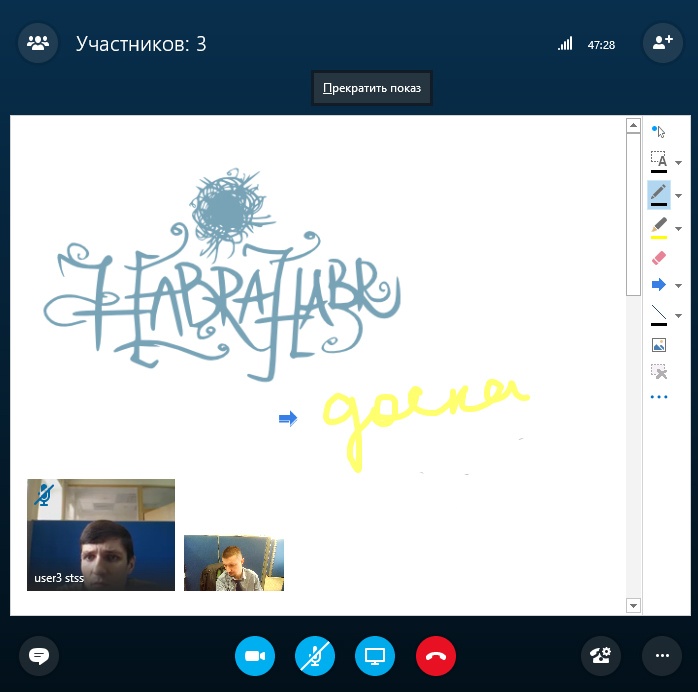Viewport: 698px width, 692px height.
Task: Check the signal strength indicator
Action: [565, 44]
